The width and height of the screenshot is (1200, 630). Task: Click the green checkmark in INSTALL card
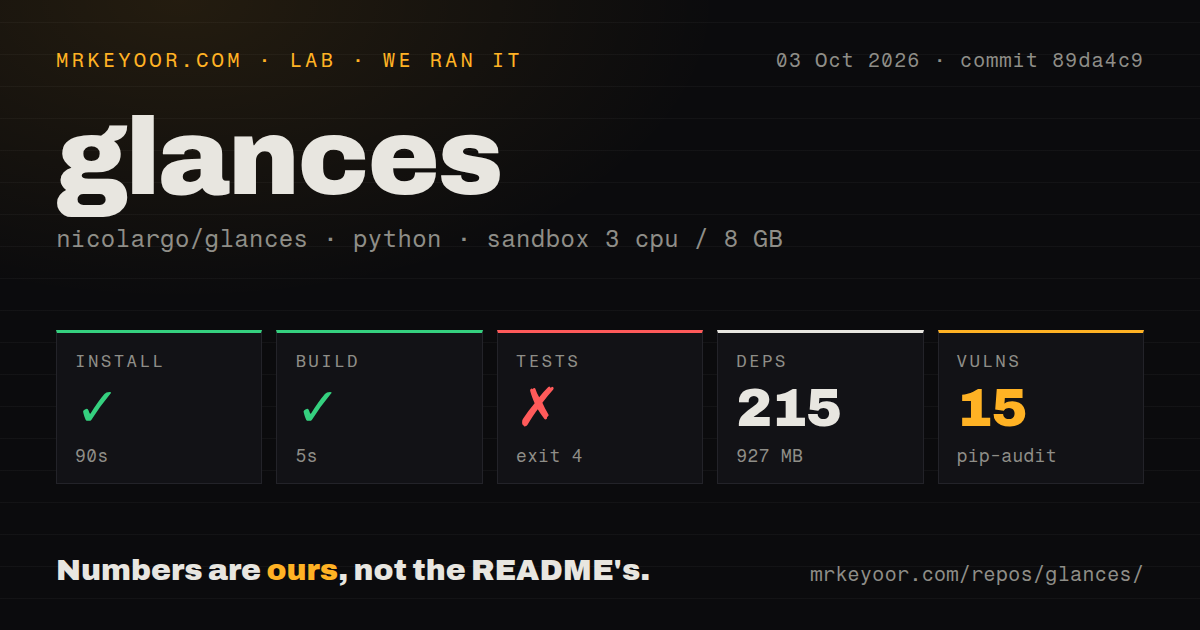(x=96, y=407)
